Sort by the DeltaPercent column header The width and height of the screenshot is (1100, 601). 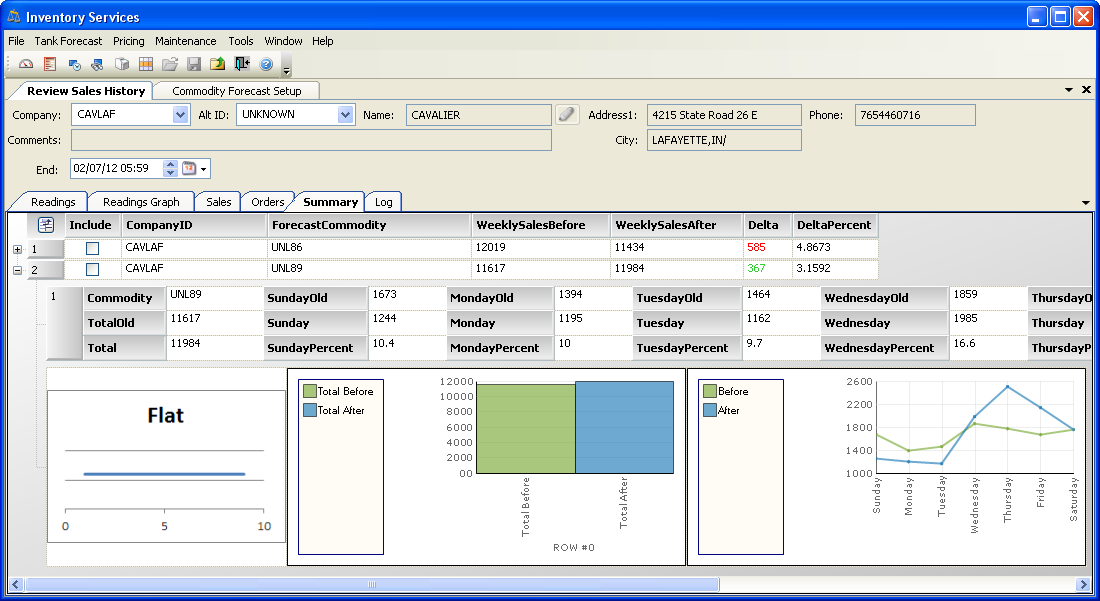coord(834,225)
